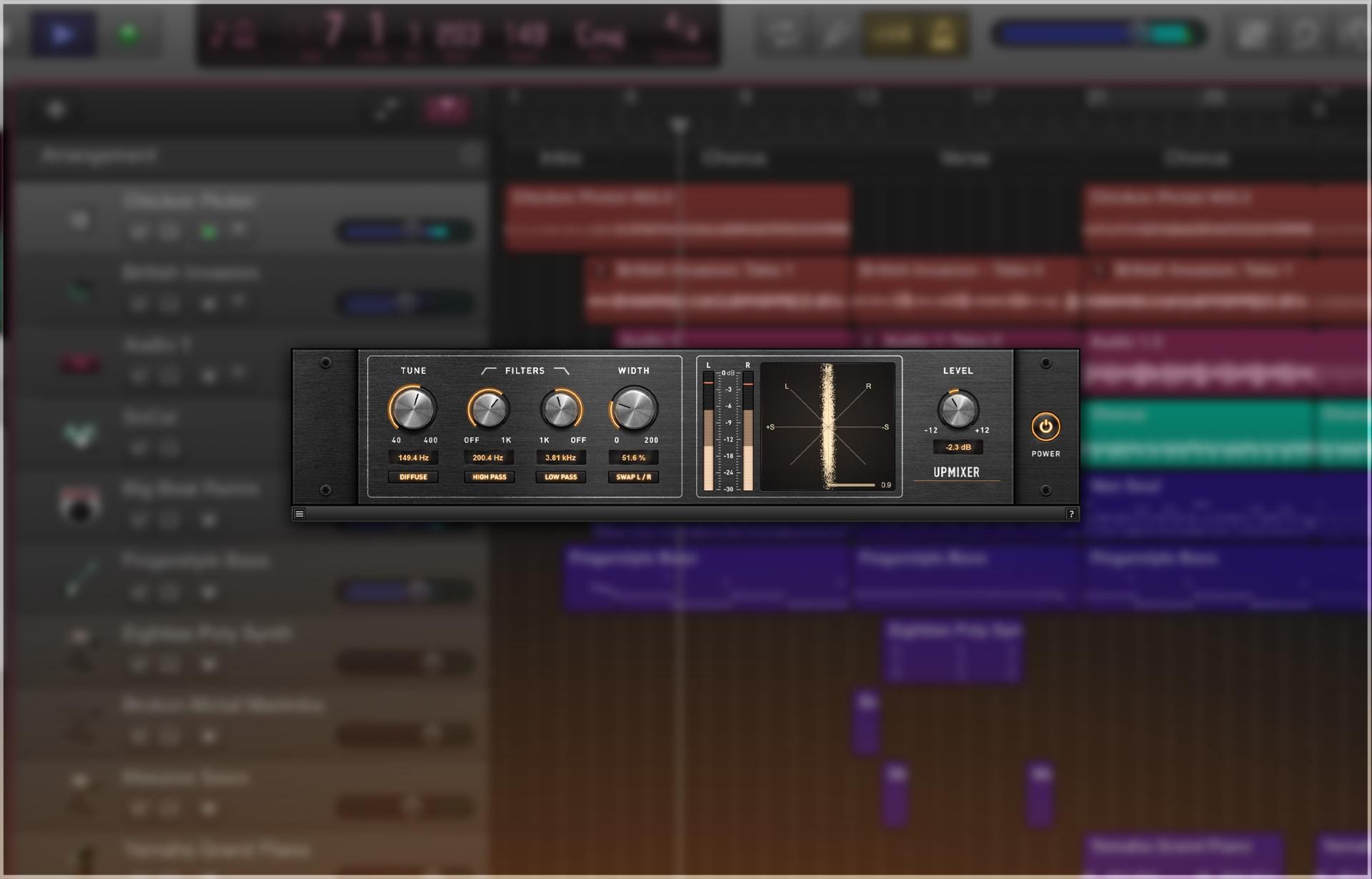
Task: Adjust the high pass filter knob
Action: click(x=489, y=409)
